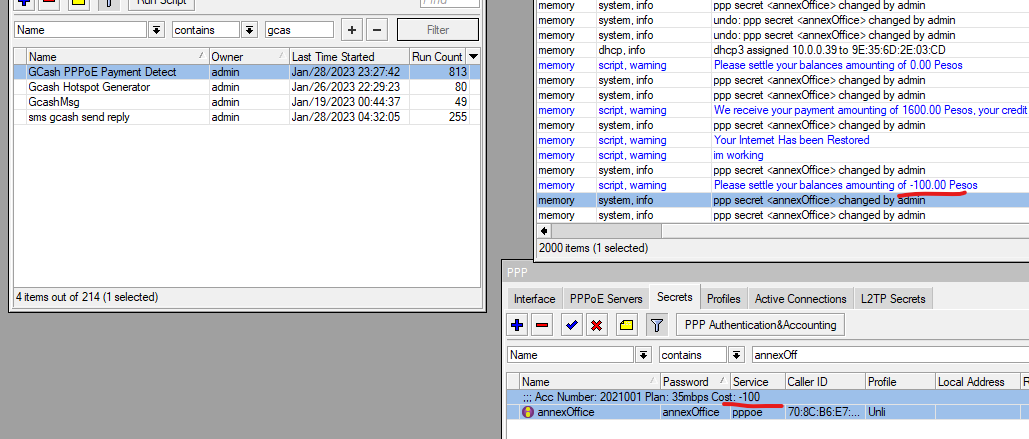Add a new PPP secret with plus icon
Viewport: 1029px width, 439px height.
[517, 325]
